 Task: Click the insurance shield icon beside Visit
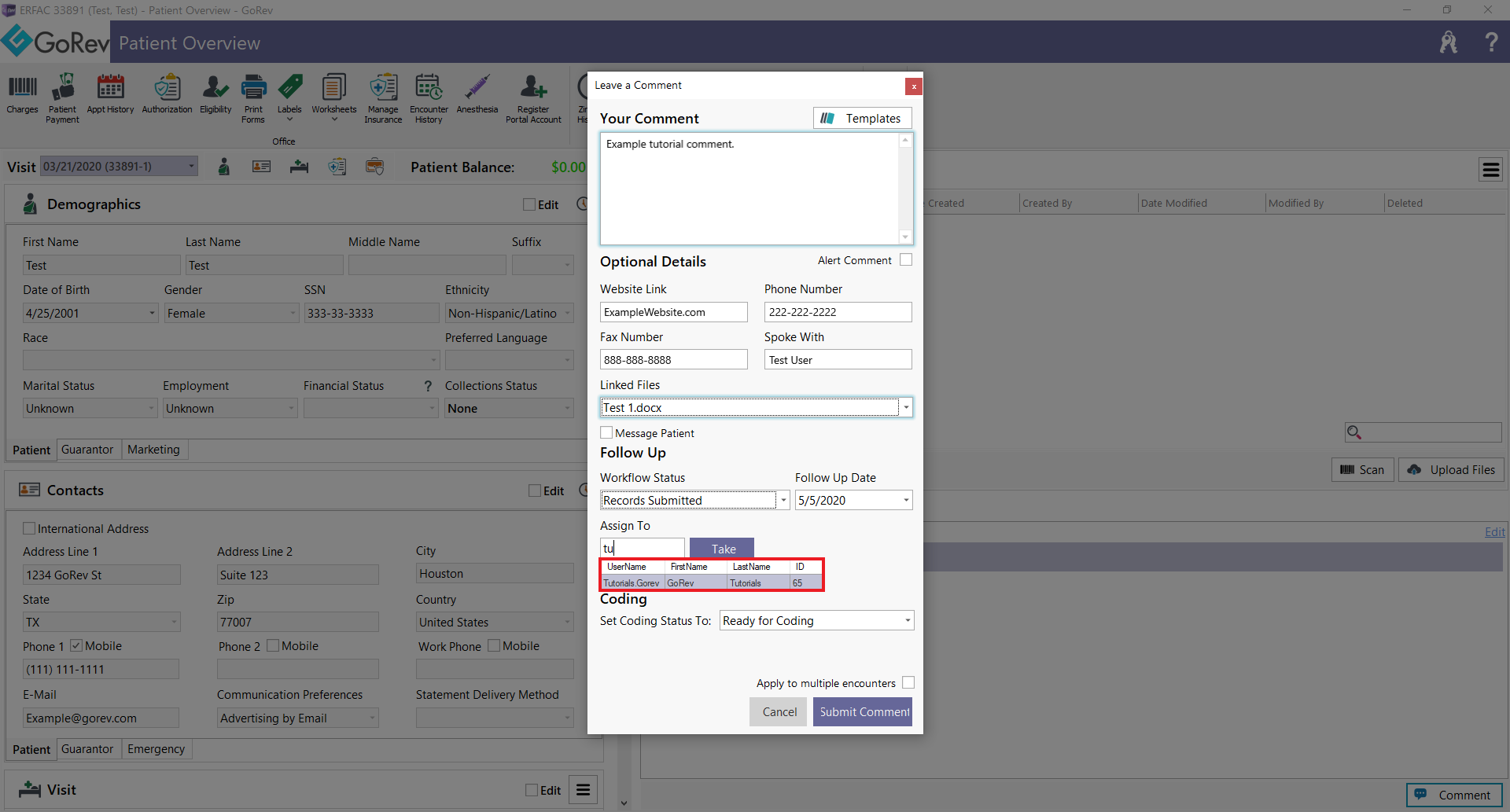click(337, 167)
